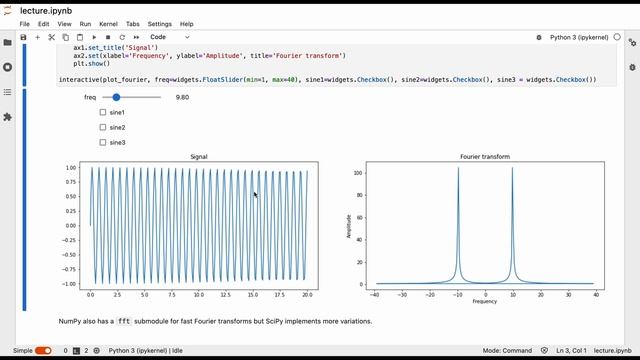Screen dimensions: 640x360
Task: Click the Jupyter logo icon
Action: click(x=7, y=11)
